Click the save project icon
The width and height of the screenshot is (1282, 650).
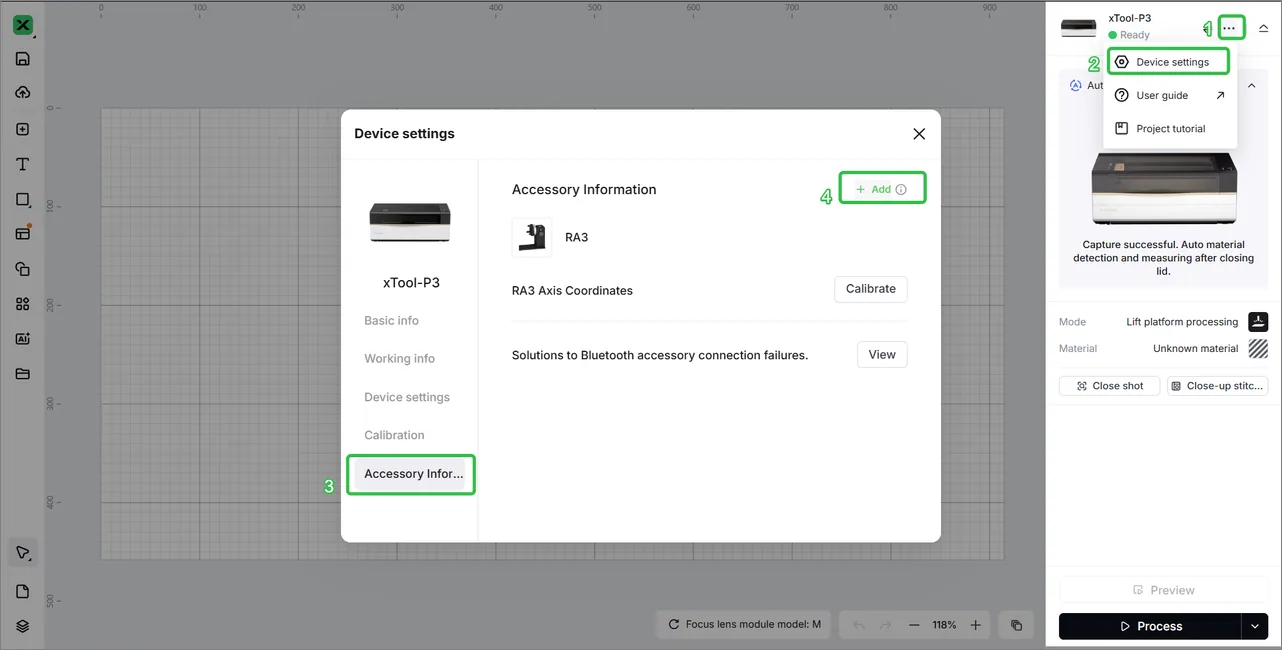[x=23, y=59]
